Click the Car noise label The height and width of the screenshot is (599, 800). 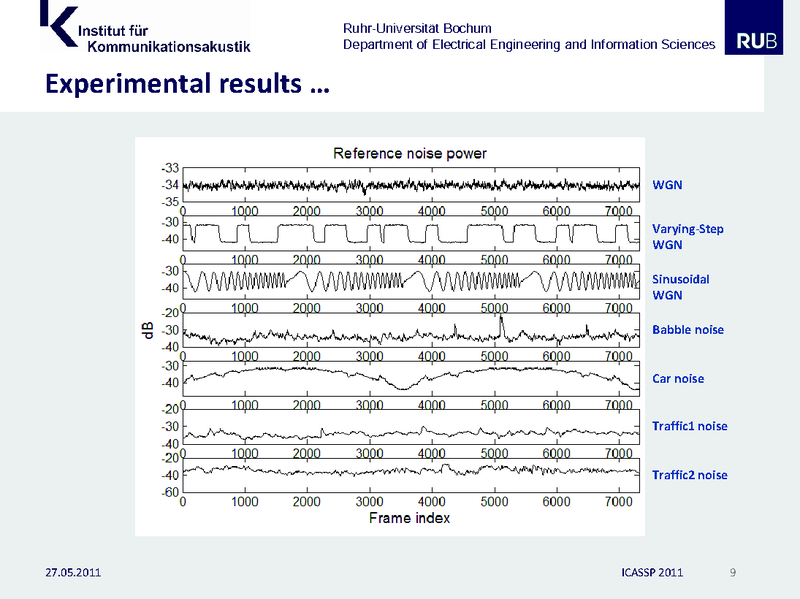tap(677, 378)
